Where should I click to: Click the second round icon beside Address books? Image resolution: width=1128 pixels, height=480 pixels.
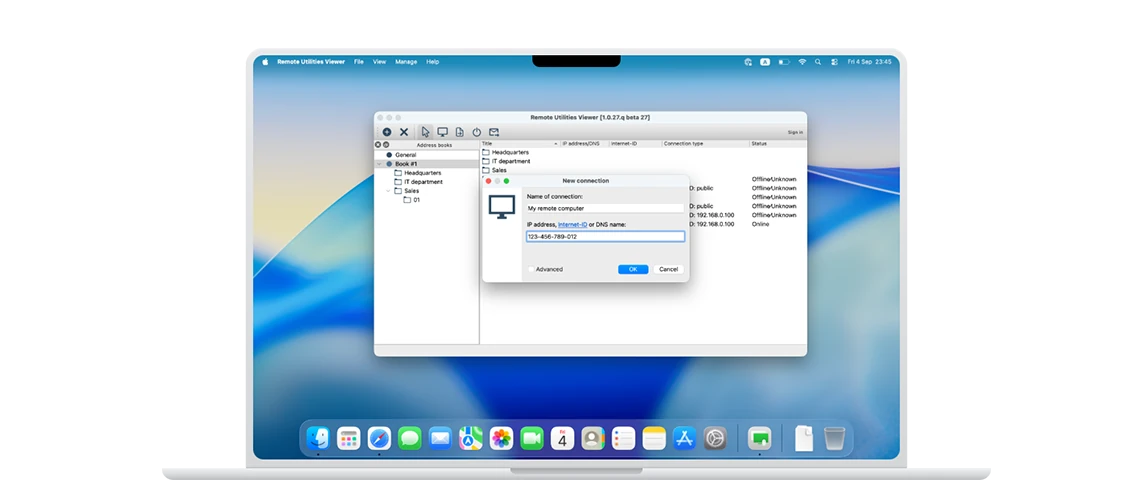click(x=386, y=145)
